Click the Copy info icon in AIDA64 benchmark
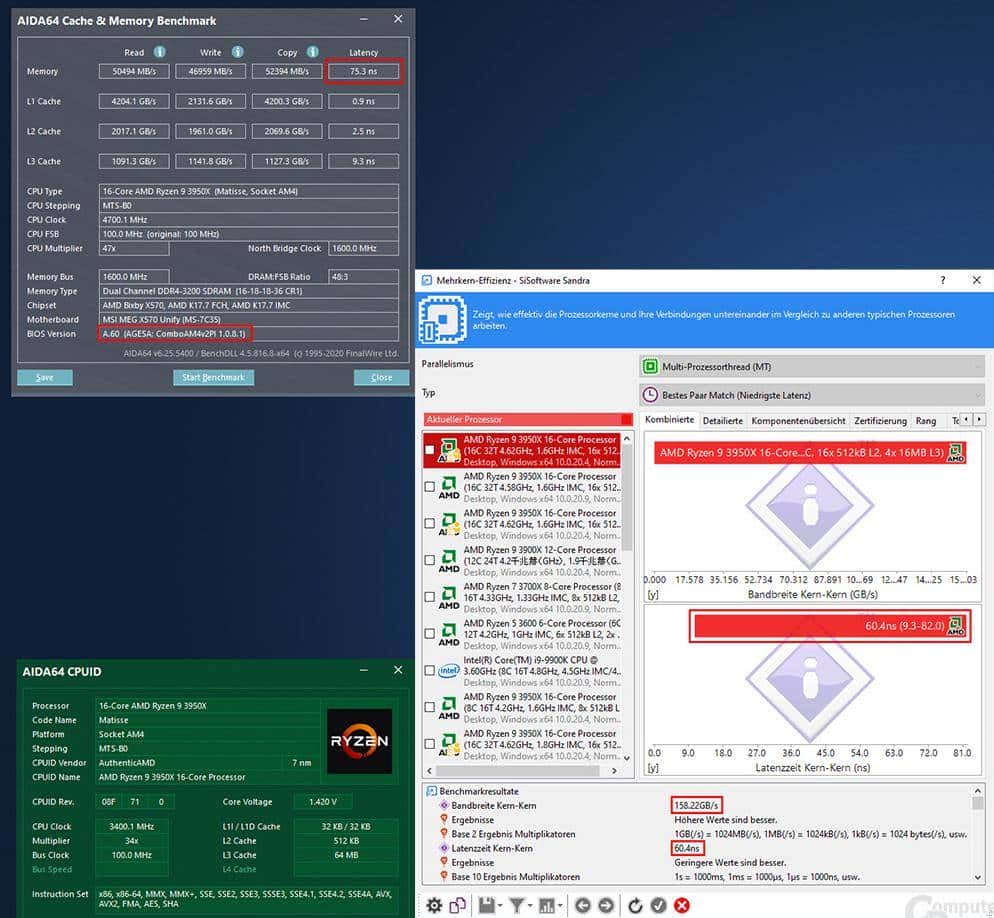The width and height of the screenshot is (994, 918). pyautogui.click(x=313, y=52)
